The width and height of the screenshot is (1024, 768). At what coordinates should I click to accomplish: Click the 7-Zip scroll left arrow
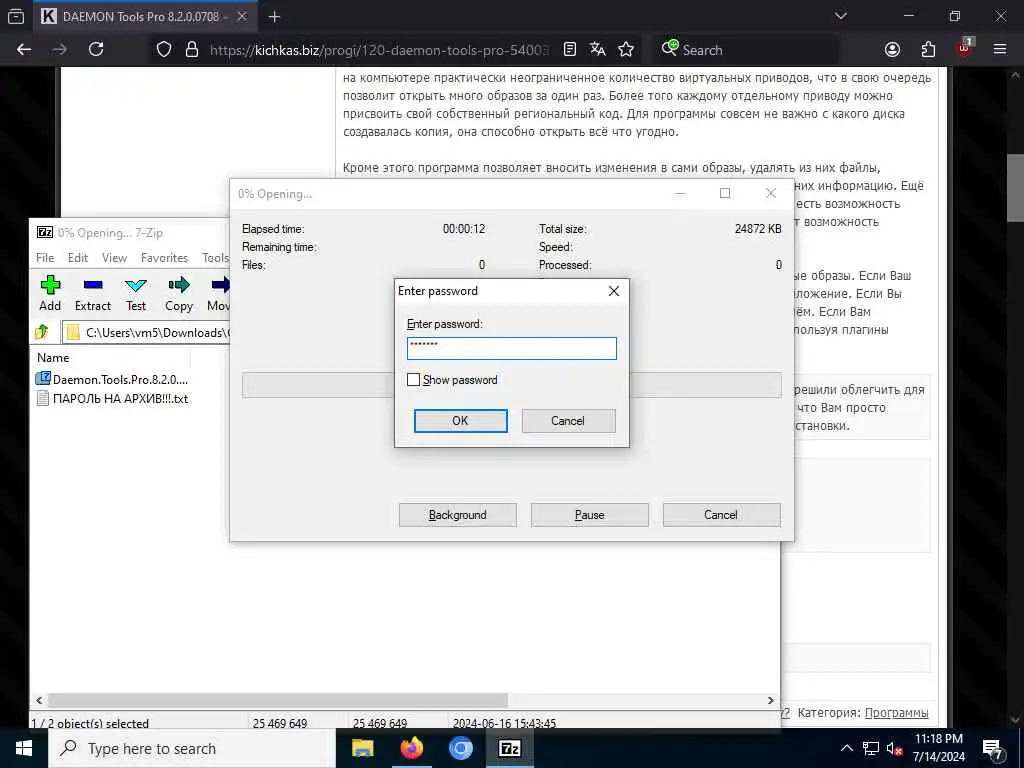point(39,700)
